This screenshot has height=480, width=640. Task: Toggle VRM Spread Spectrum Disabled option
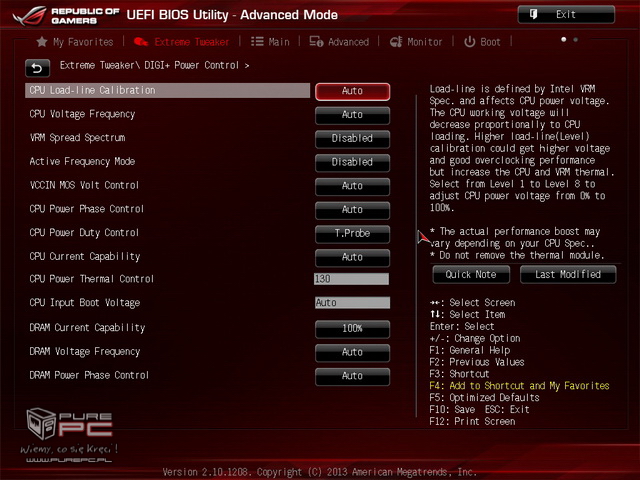(352, 139)
